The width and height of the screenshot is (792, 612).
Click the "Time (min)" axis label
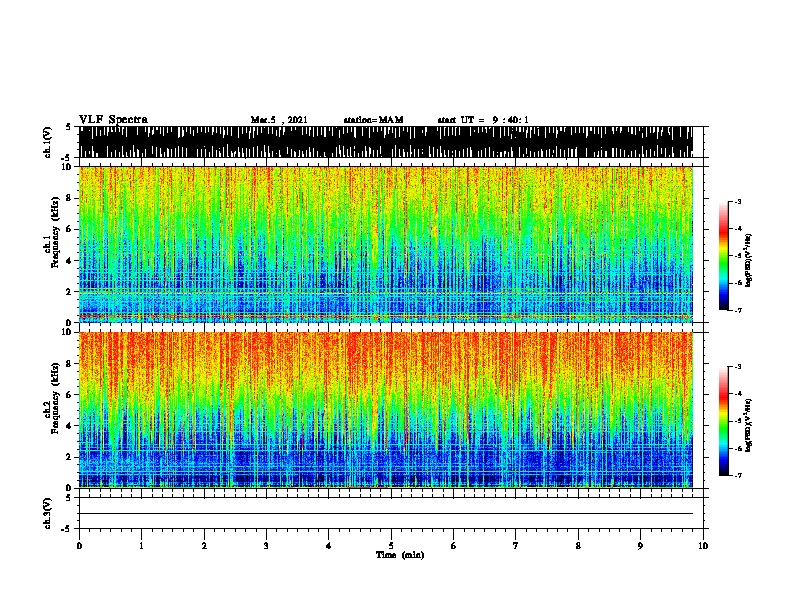tap(400, 555)
